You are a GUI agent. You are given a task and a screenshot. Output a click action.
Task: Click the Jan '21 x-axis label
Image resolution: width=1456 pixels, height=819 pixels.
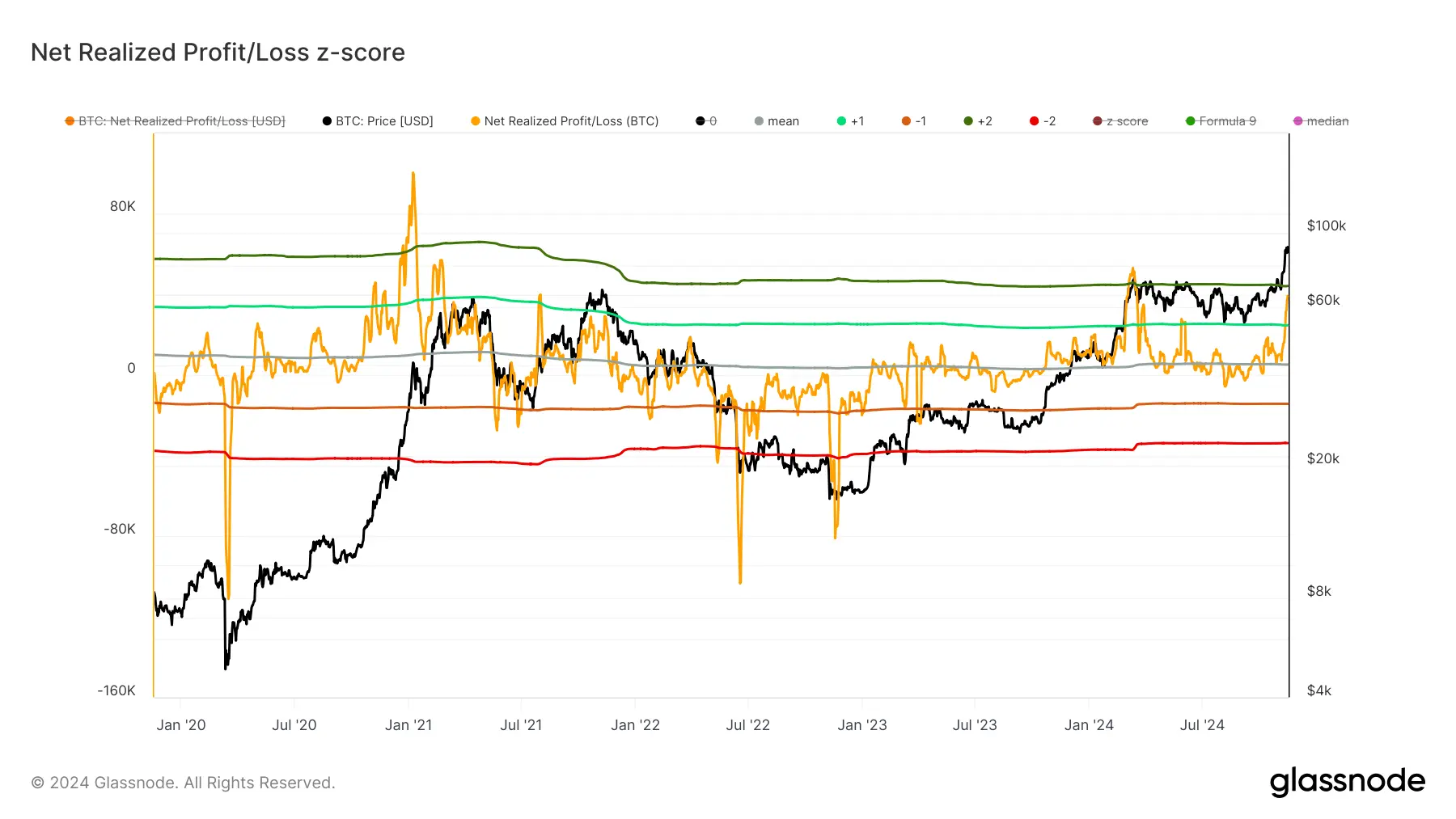click(408, 725)
